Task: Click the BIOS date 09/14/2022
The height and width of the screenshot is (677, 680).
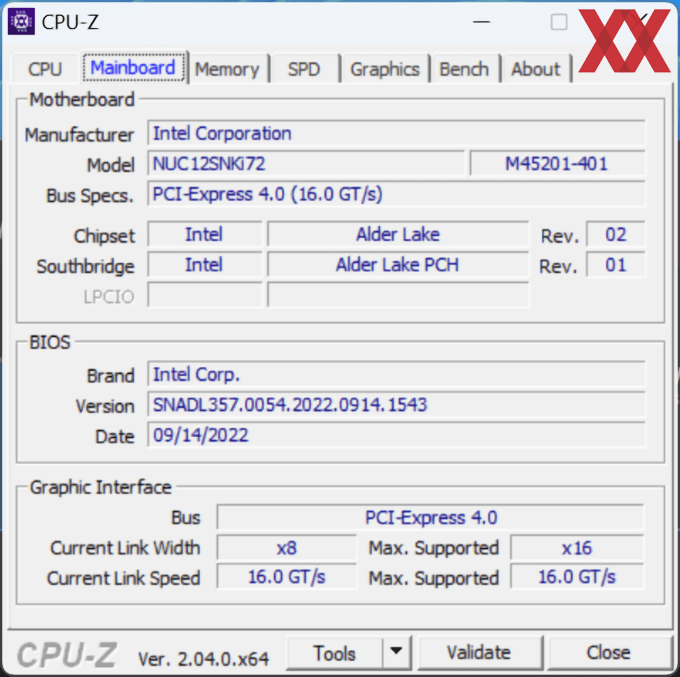Action: pyautogui.click(x=396, y=435)
